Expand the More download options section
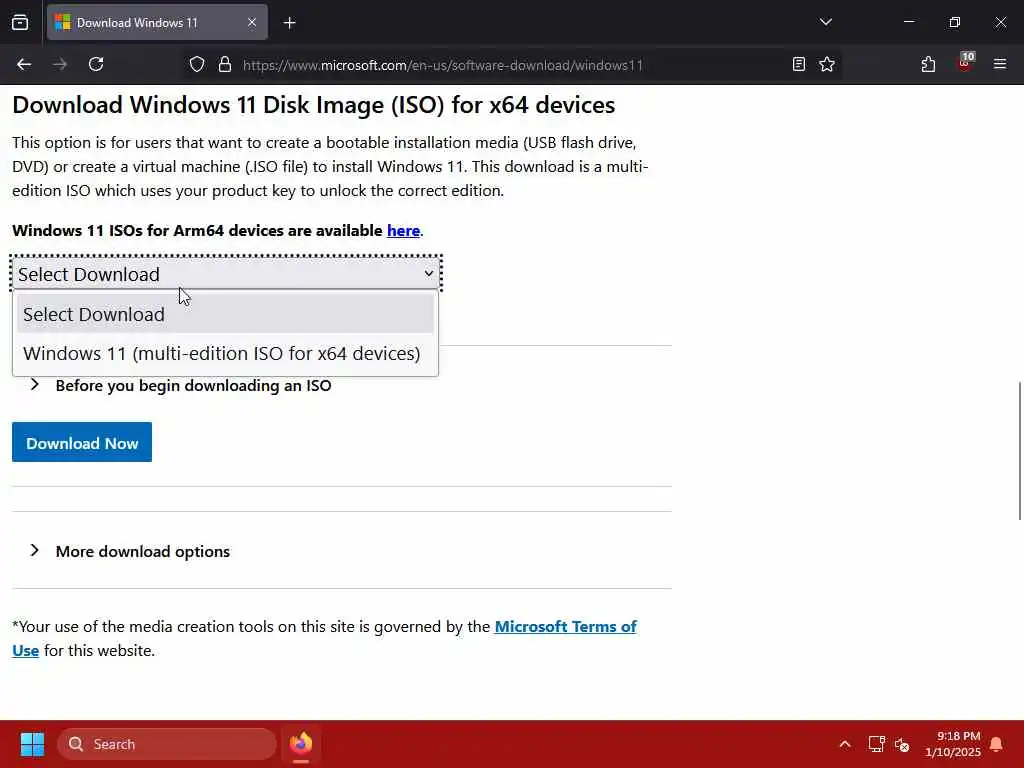Image resolution: width=1024 pixels, height=768 pixels. (x=142, y=551)
